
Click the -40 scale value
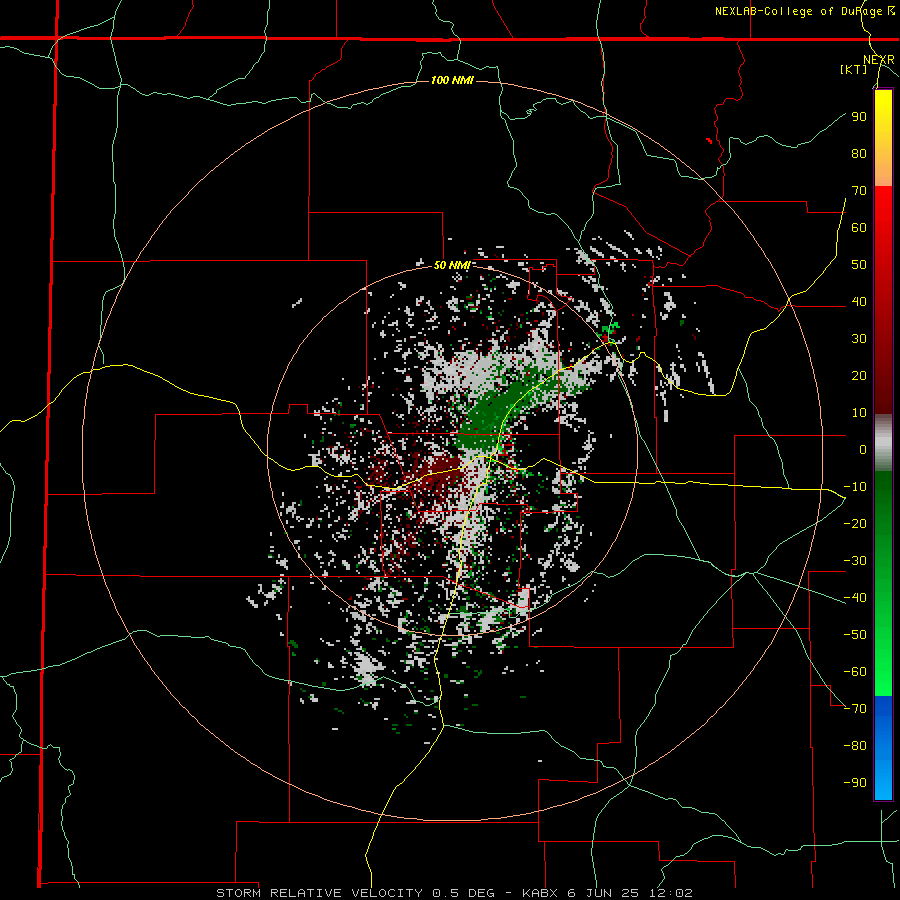point(855,598)
